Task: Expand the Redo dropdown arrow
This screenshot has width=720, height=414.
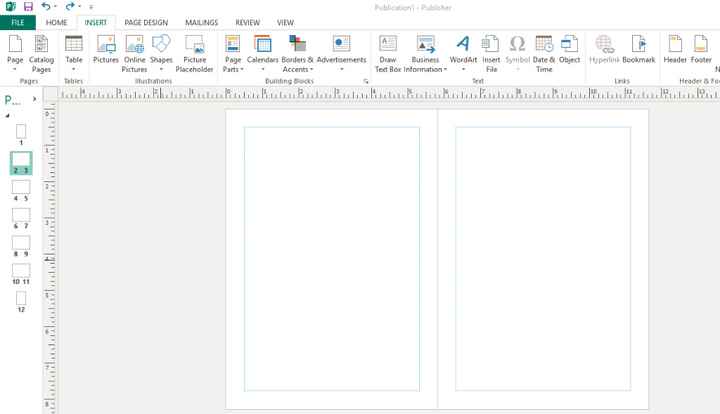Action: point(79,7)
